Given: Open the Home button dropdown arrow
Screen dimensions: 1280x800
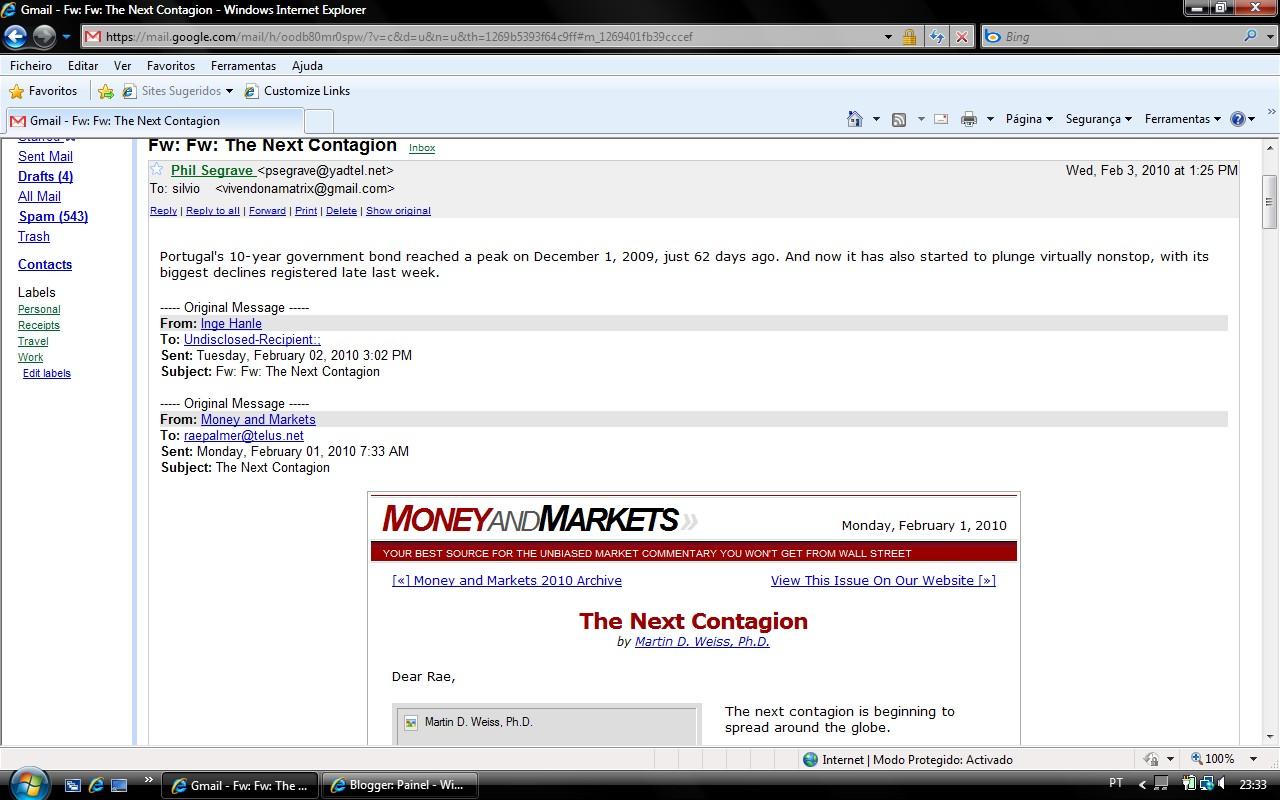Looking at the screenshot, I should pos(876,119).
